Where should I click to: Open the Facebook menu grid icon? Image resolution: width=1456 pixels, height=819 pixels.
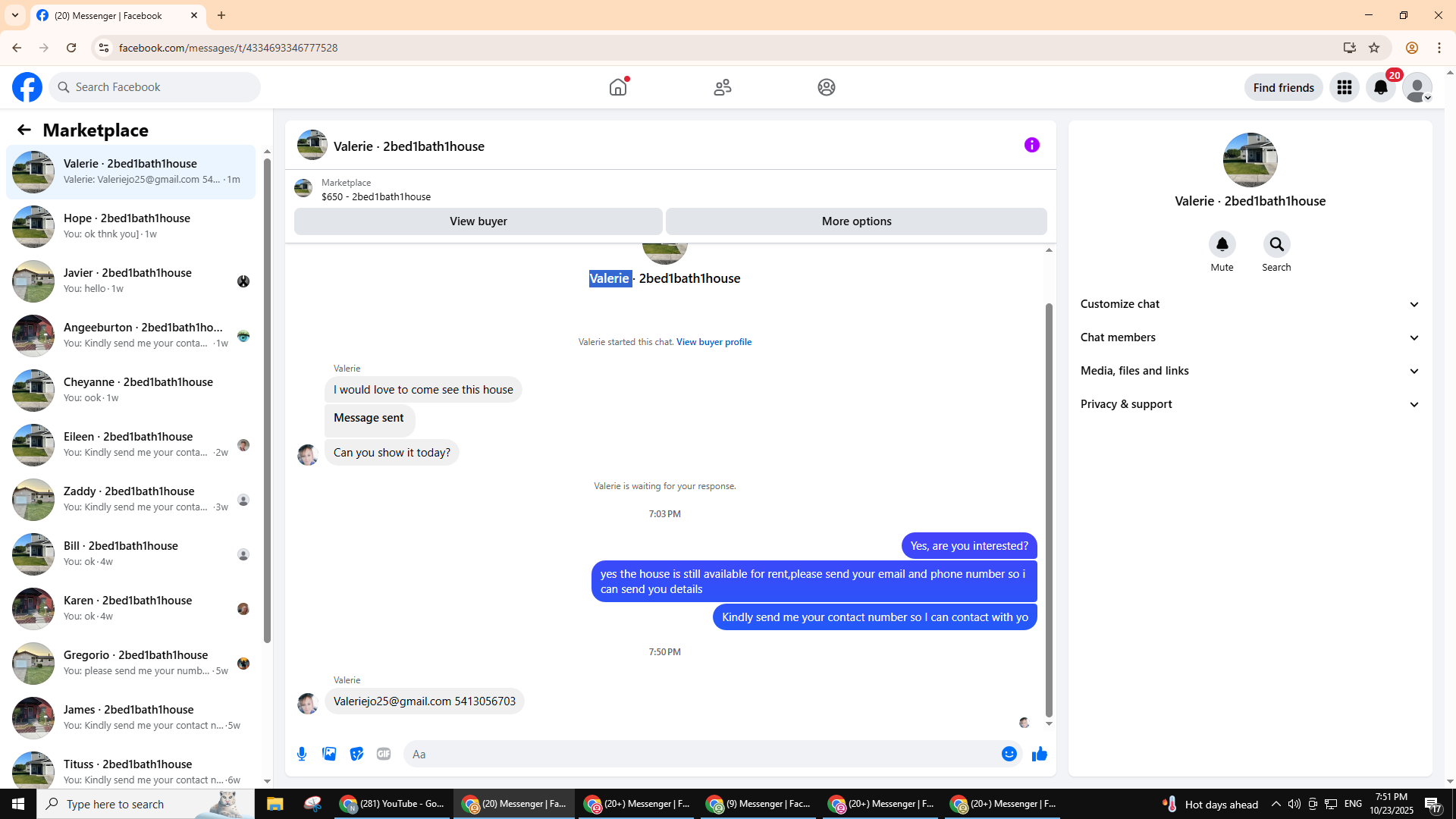coord(1344,87)
